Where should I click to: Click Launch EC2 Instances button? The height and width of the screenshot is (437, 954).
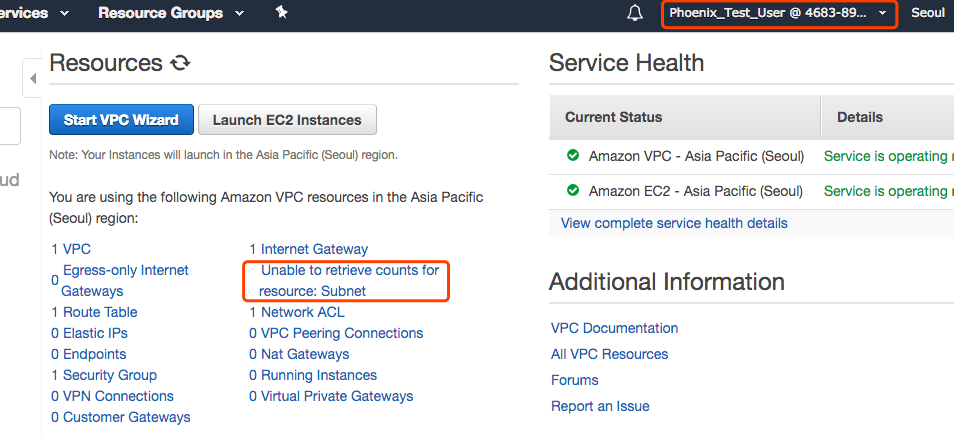coord(287,120)
